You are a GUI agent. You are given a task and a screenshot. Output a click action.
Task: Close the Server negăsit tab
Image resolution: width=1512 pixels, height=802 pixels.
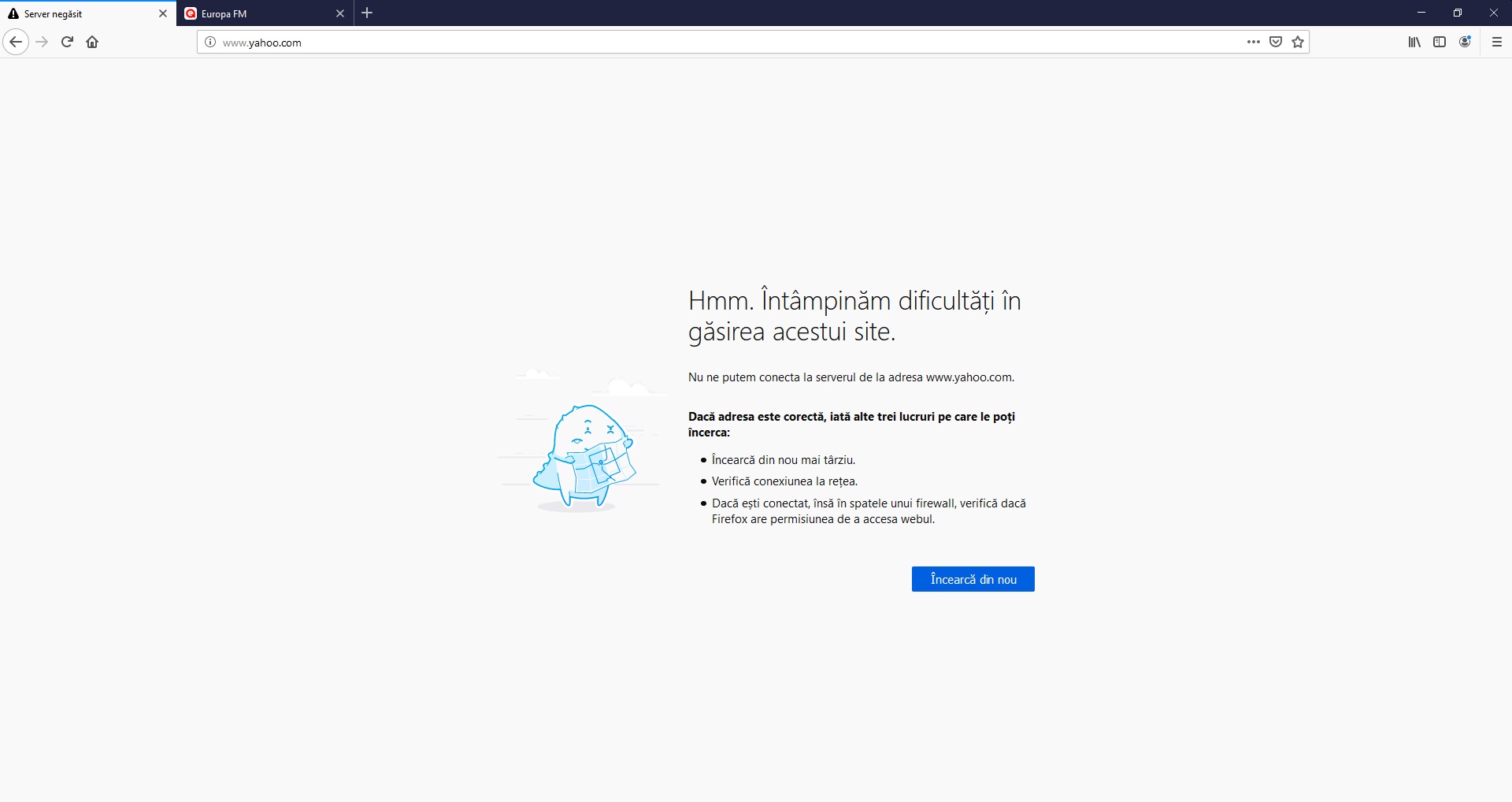[163, 13]
